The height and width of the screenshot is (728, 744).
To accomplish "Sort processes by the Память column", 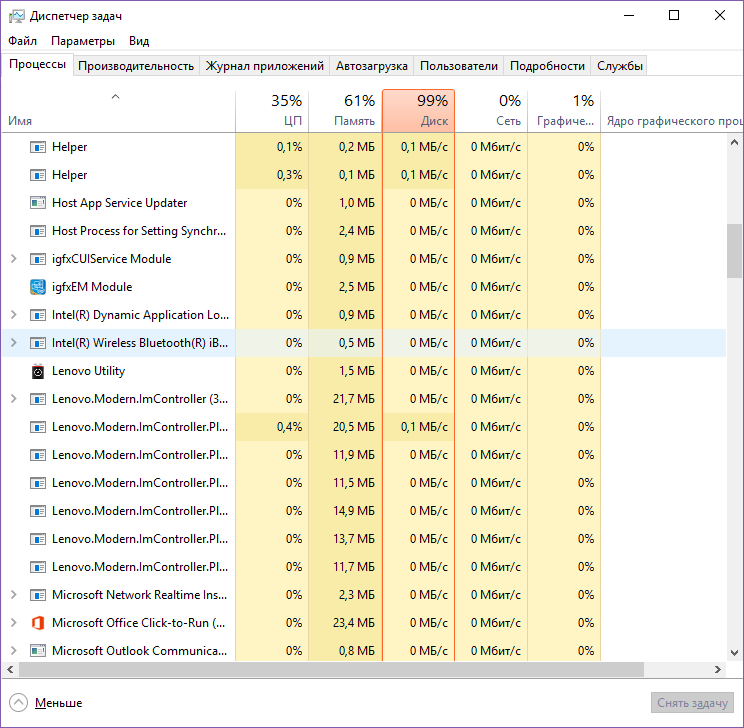I will (x=345, y=111).
